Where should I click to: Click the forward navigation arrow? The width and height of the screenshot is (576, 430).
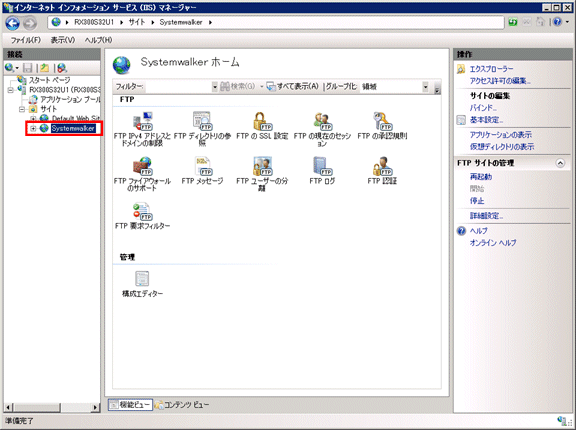tap(30, 24)
